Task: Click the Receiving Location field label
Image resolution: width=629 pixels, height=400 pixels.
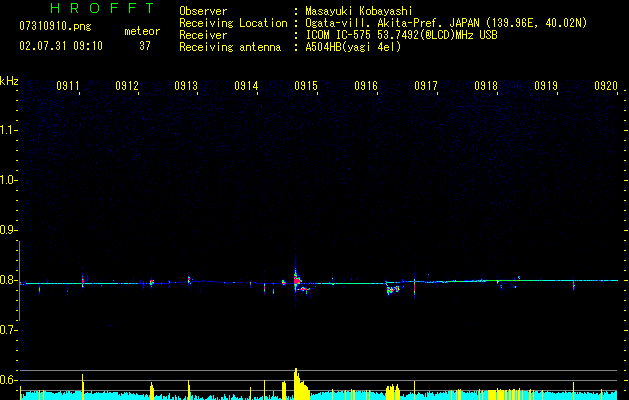Action: (233, 23)
